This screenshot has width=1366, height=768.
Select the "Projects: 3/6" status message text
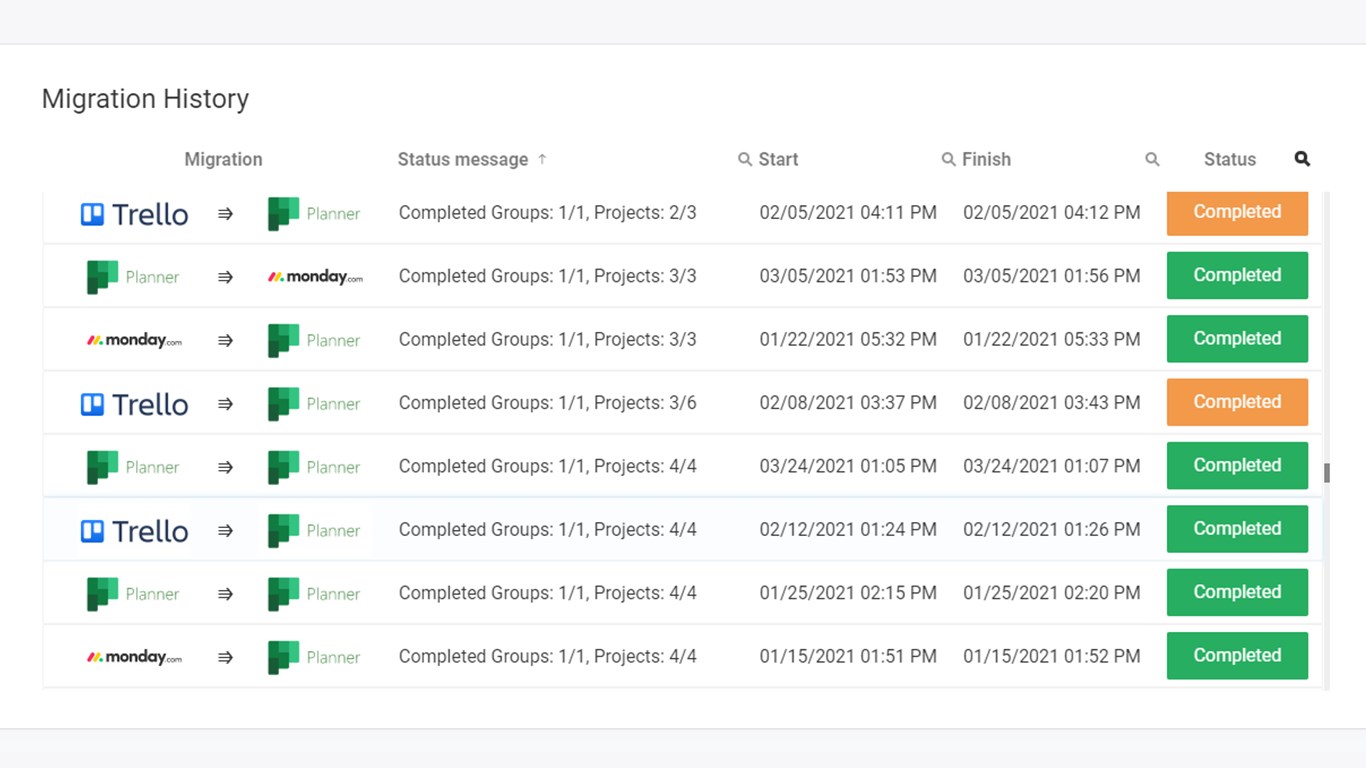coord(645,403)
